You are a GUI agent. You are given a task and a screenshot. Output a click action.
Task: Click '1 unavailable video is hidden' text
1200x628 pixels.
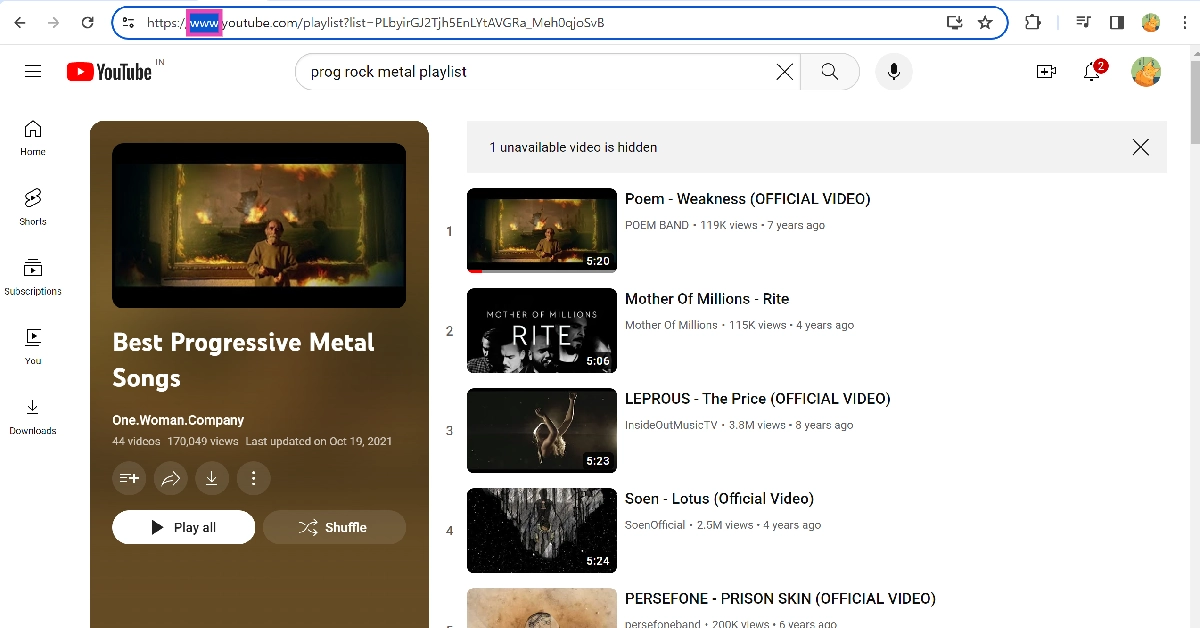pyautogui.click(x=573, y=147)
